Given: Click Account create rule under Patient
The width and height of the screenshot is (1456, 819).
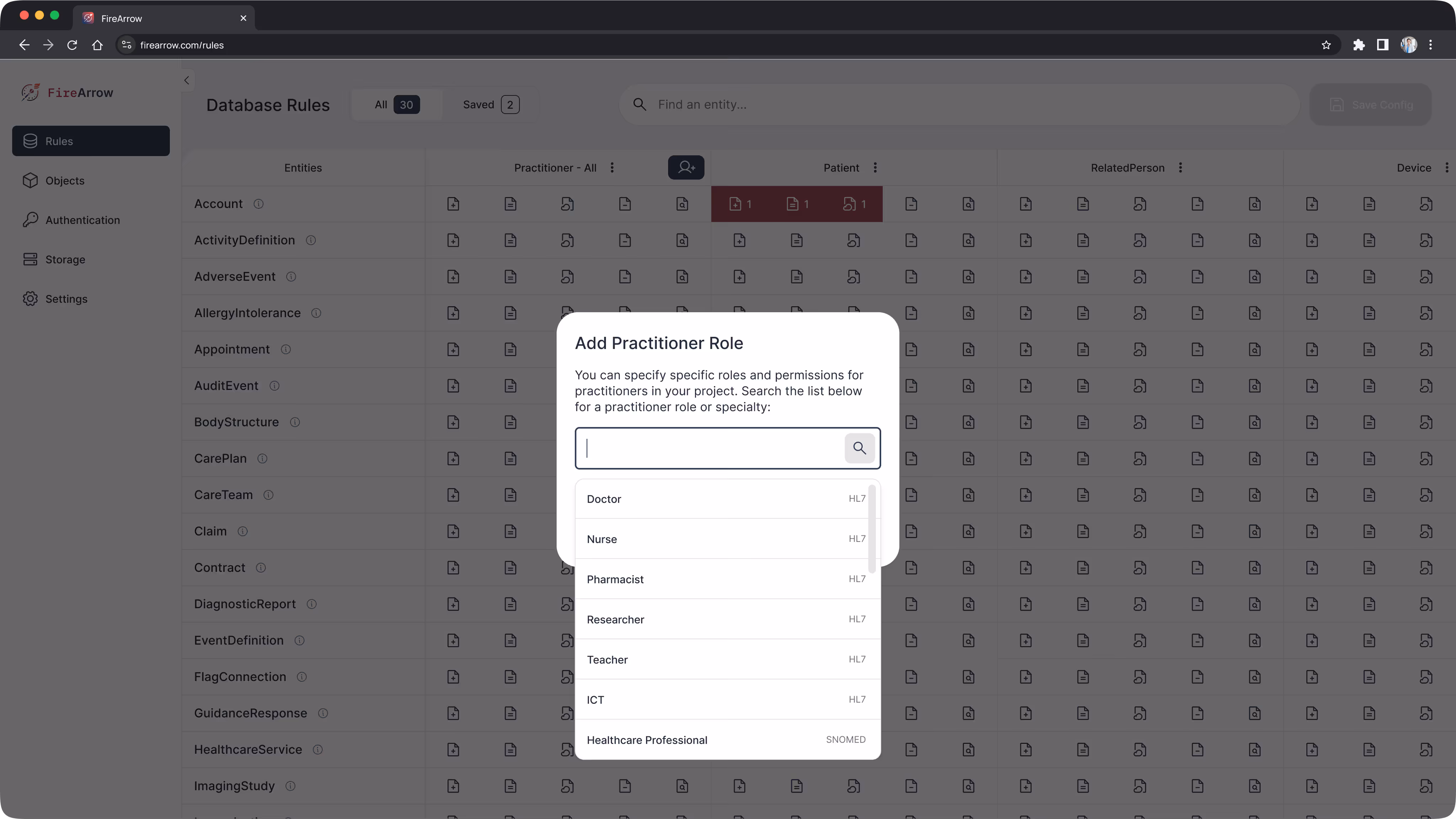Looking at the screenshot, I should click(740, 204).
